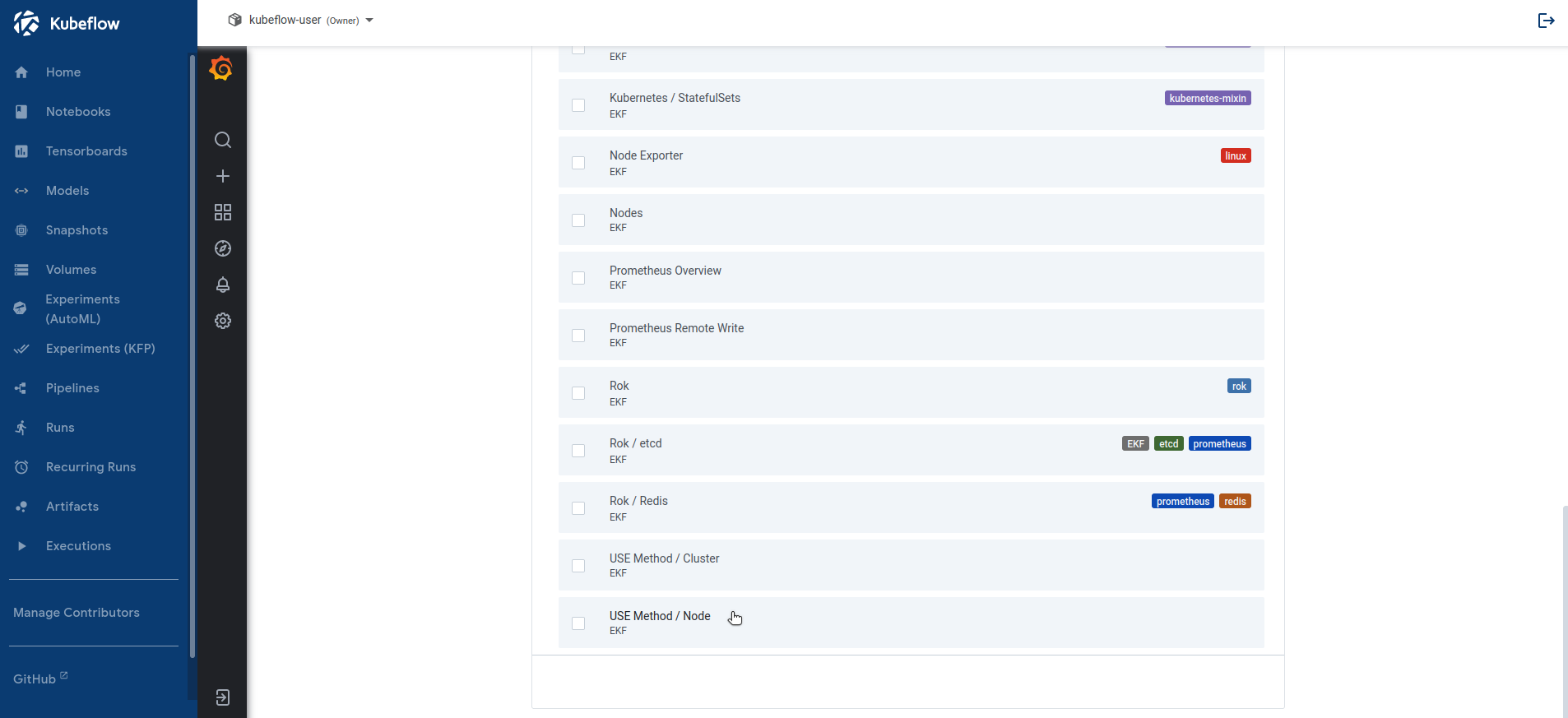Click the Kubeflow sidebar scrollbar
The image size is (1568, 718).
pos(193,355)
